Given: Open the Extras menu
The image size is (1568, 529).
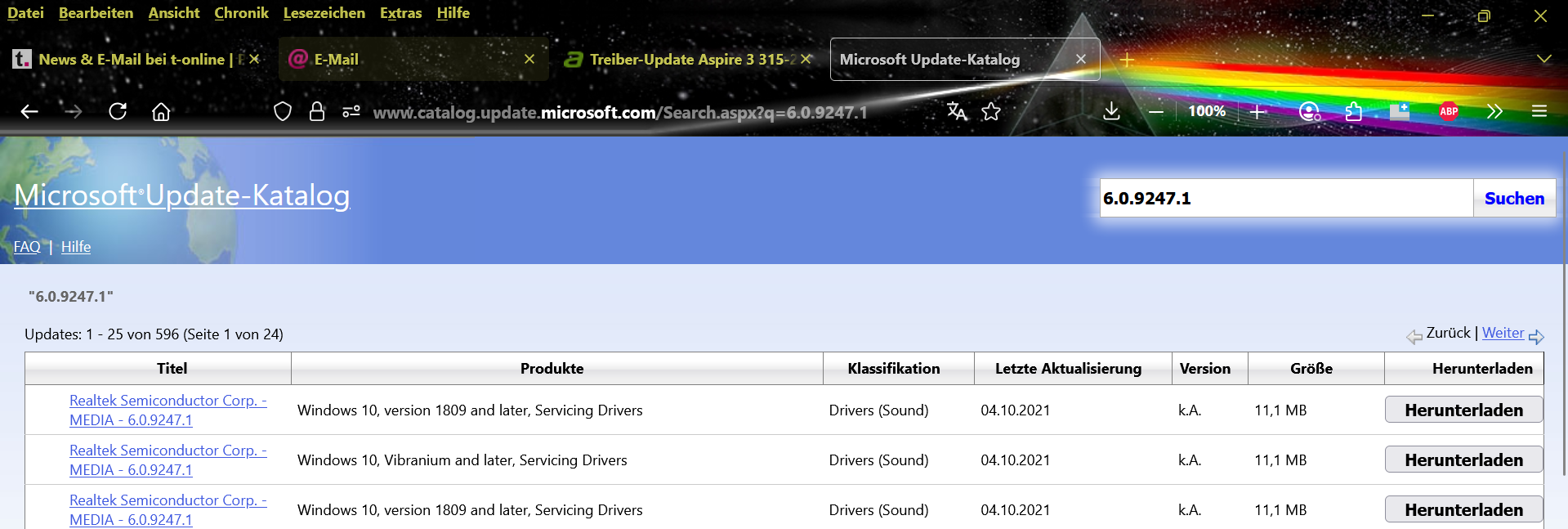Looking at the screenshot, I should tap(400, 13).
